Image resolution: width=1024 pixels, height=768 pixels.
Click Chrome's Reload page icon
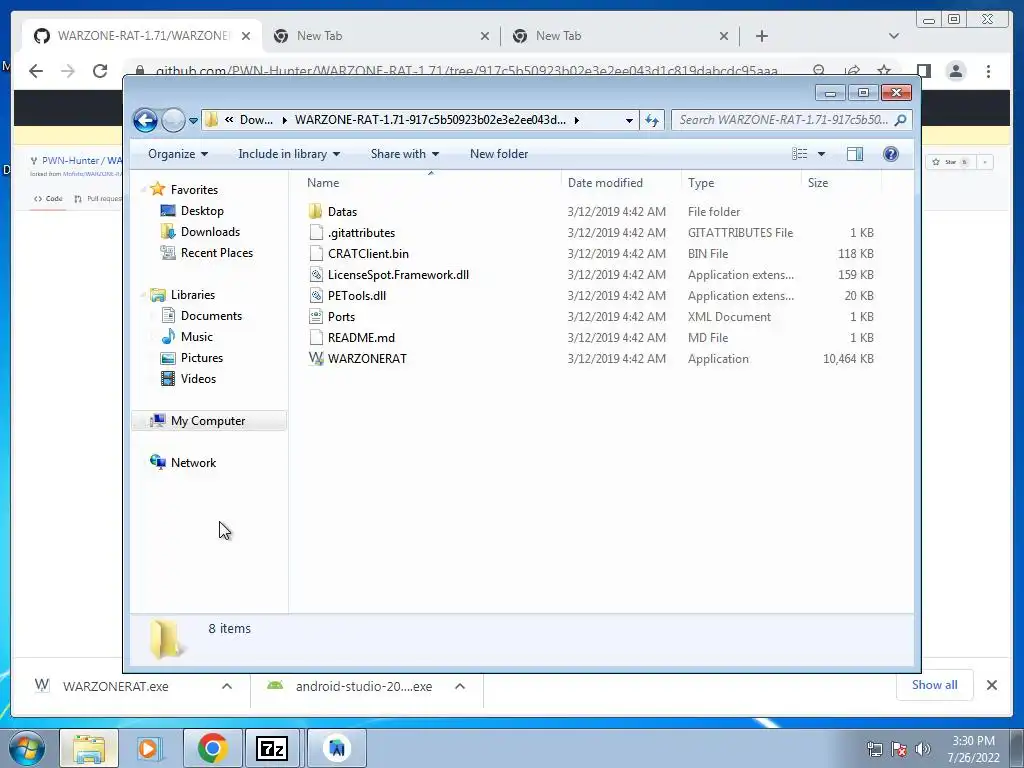tap(100, 71)
